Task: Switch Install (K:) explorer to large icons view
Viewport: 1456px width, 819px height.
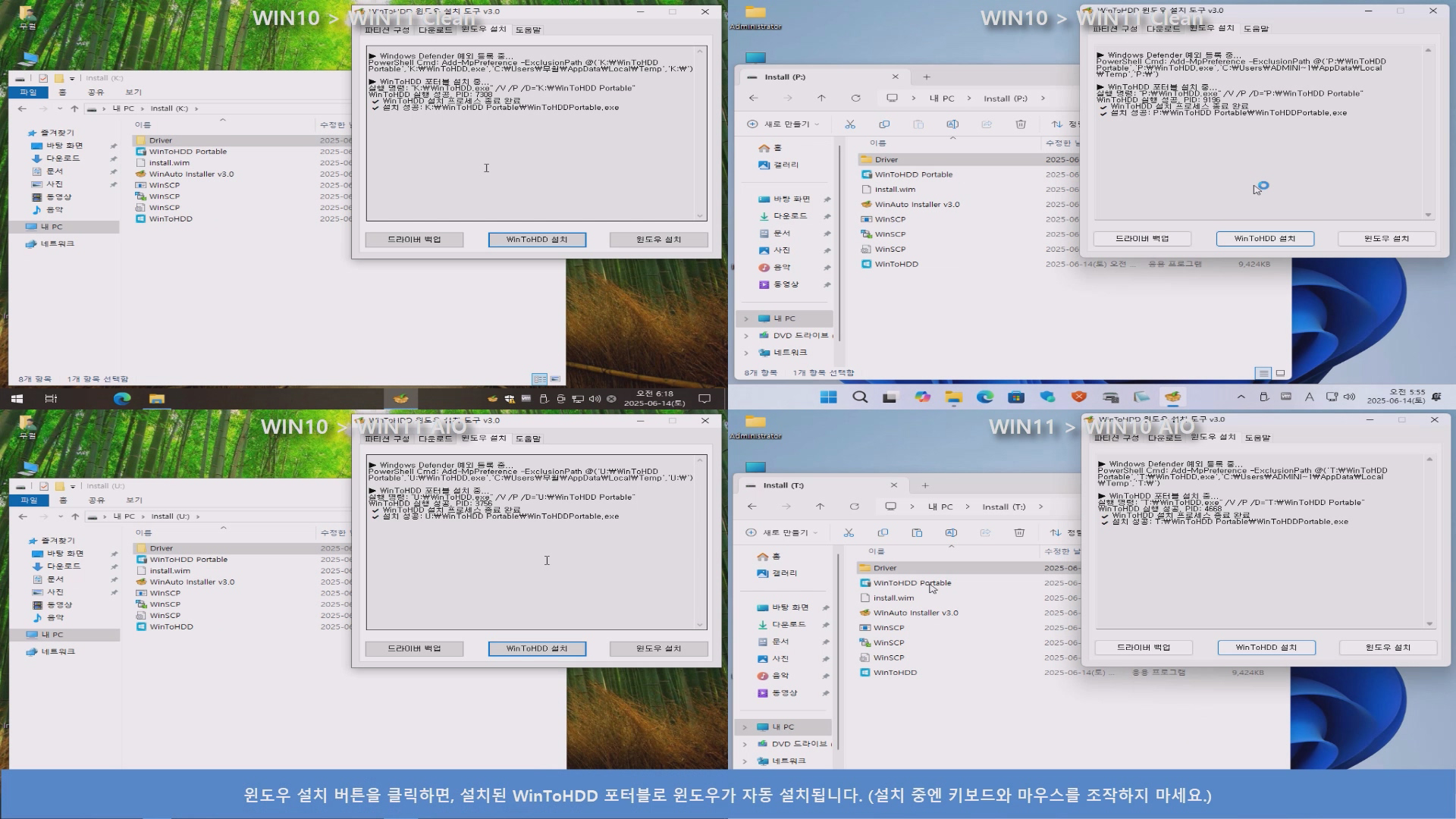Action: (555, 378)
